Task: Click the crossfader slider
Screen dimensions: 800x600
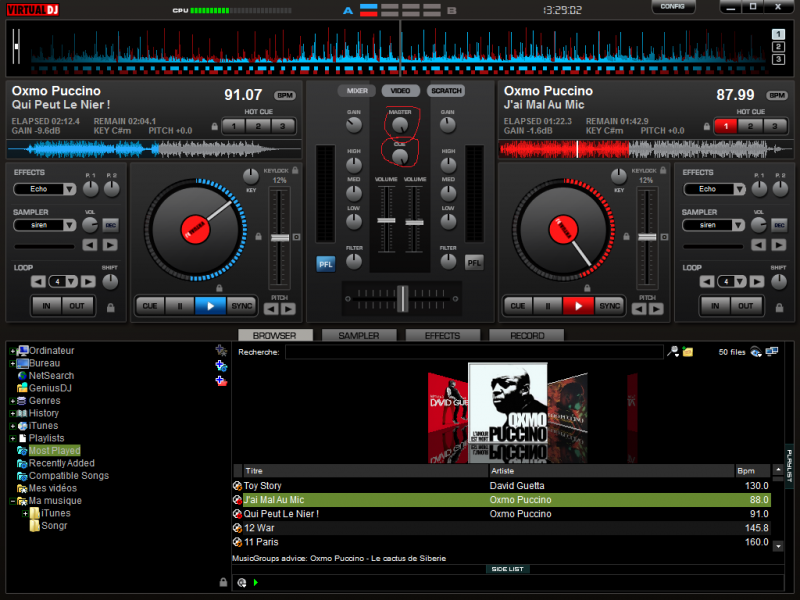Action: pyautogui.click(x=401, y=297)
